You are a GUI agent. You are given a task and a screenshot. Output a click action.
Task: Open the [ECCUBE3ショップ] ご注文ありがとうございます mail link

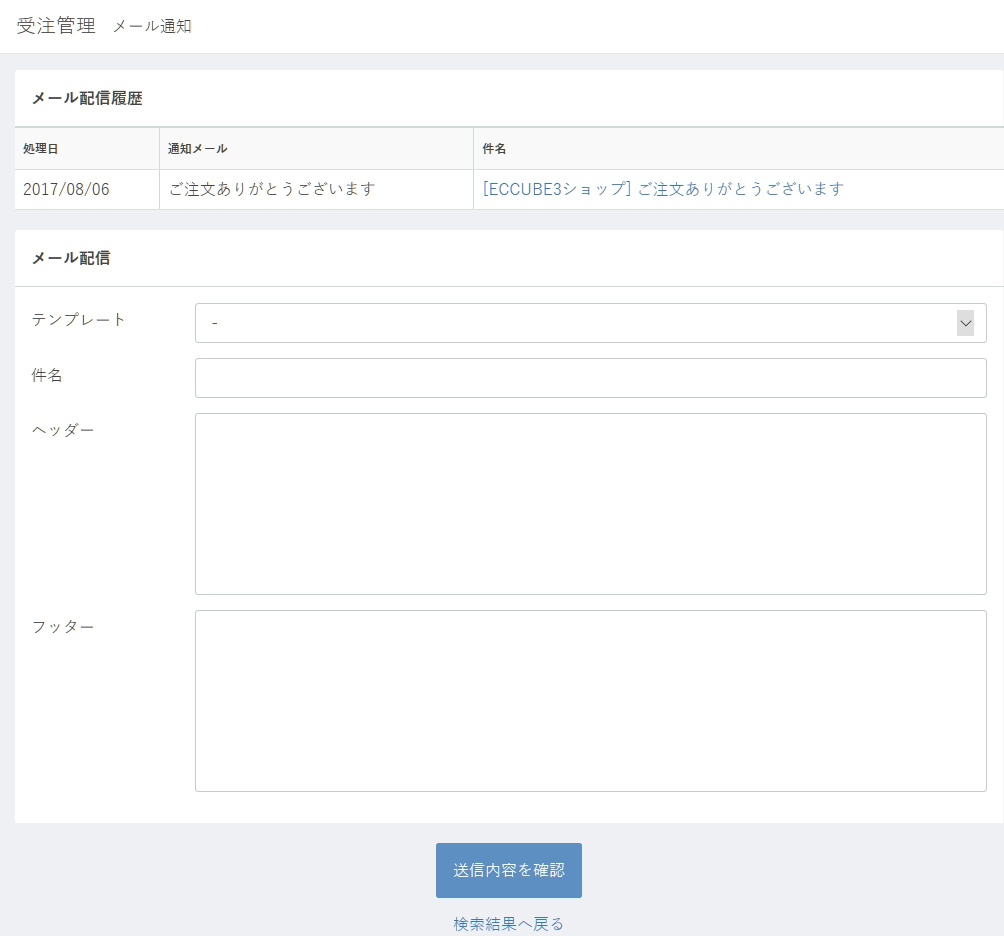663,189
